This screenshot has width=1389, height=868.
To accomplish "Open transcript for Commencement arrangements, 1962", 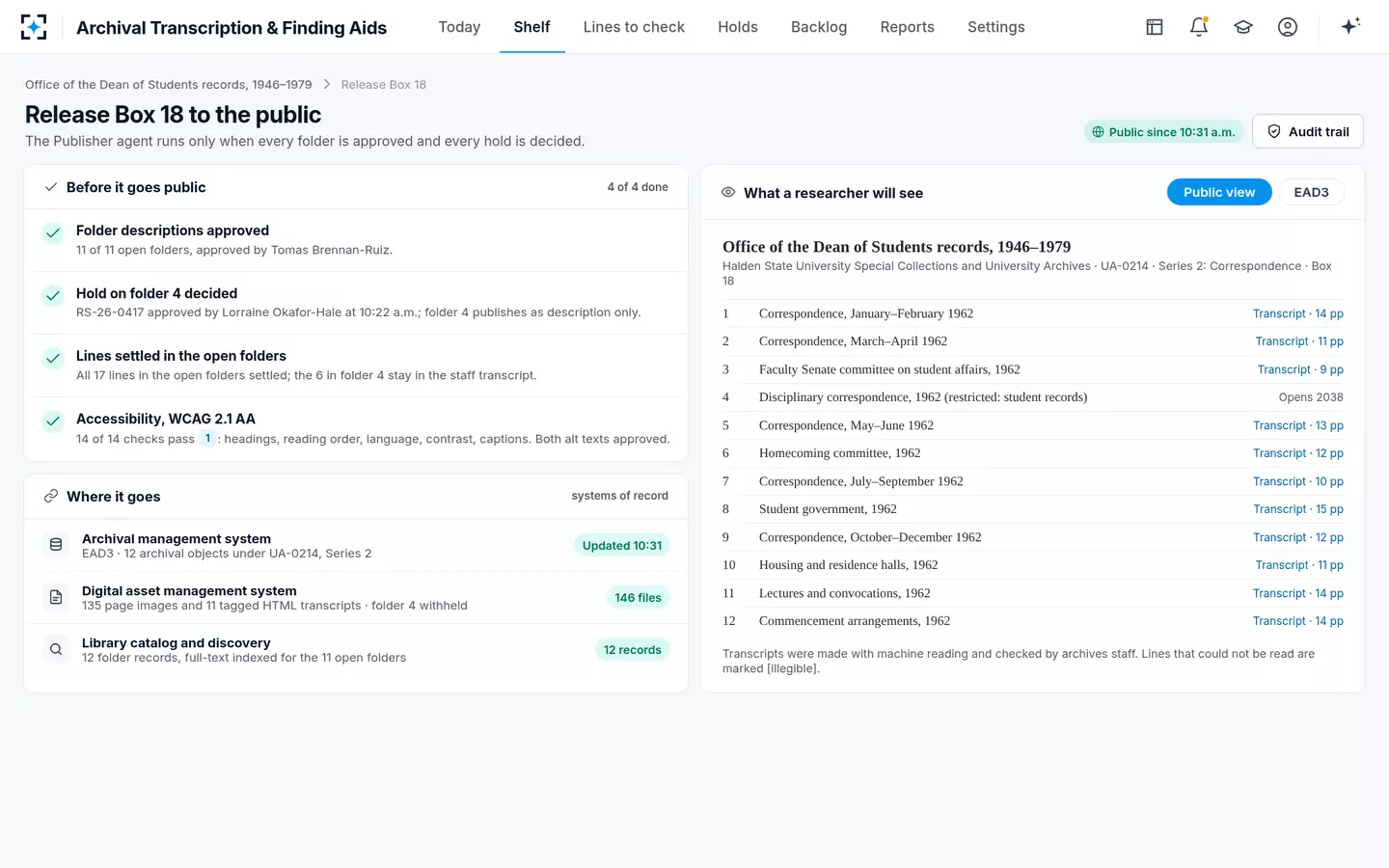I will coord(1297,621).
